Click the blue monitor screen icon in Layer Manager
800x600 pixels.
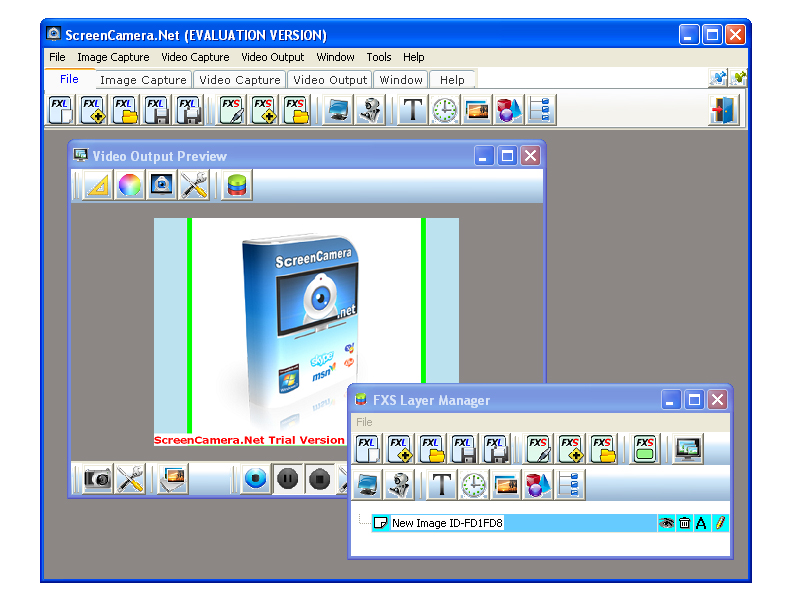(368, 485)
